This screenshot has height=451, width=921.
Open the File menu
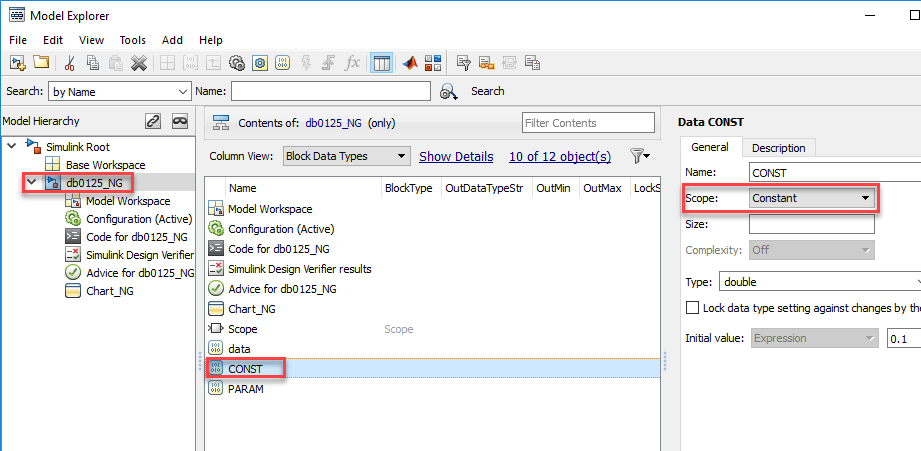(18, 40)
